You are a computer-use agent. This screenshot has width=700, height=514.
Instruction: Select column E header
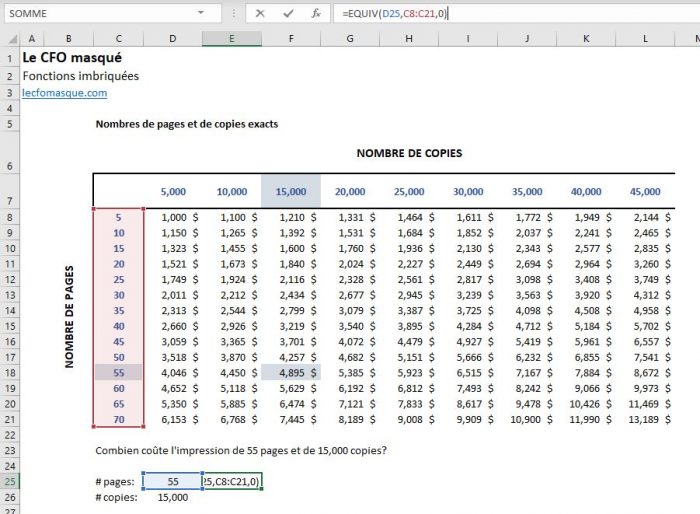point(232,39)
